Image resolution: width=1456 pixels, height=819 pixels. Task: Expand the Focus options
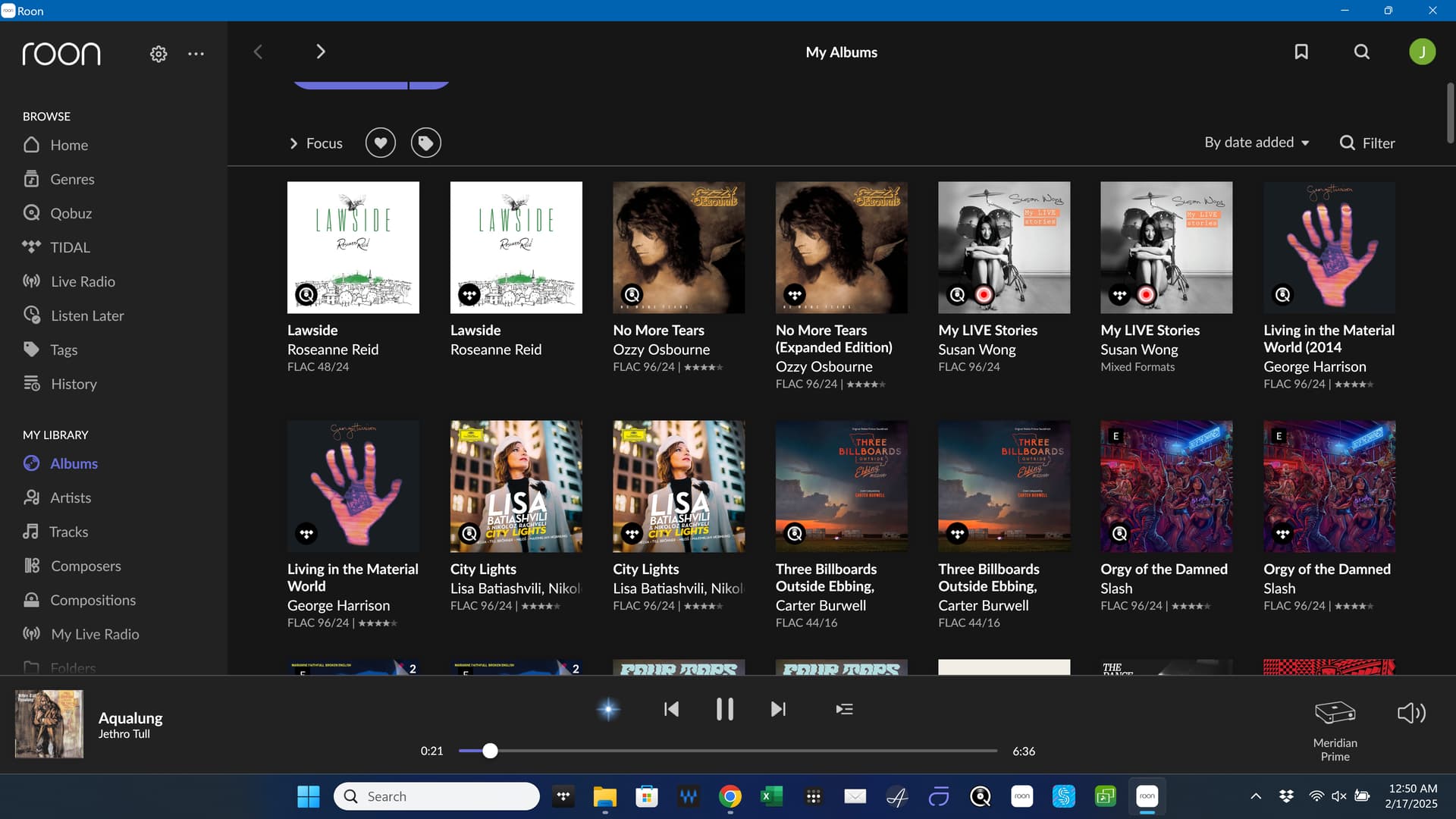315,143
